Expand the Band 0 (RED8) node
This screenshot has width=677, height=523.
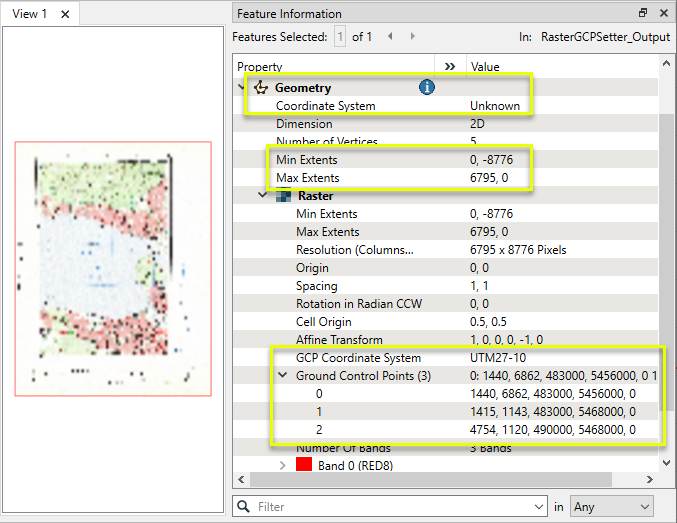point(283,466)
